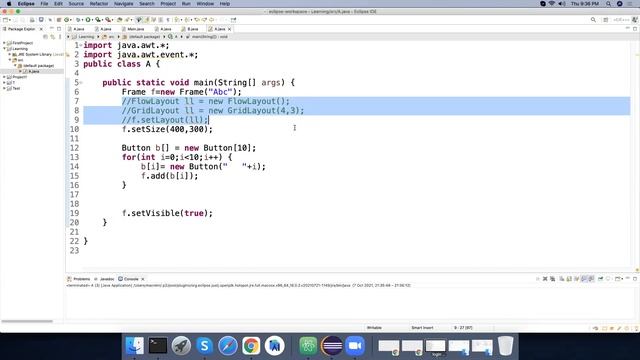Screen dimensions: 640x360
Task: Click Remove All Terminated Launches icon
Action: 552,279
